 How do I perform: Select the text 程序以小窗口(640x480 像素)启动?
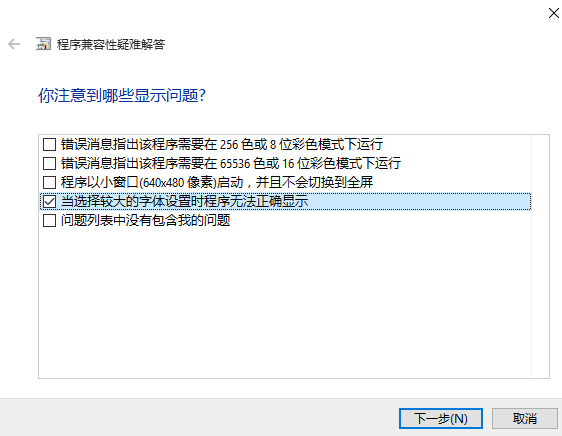coord(152,183)
